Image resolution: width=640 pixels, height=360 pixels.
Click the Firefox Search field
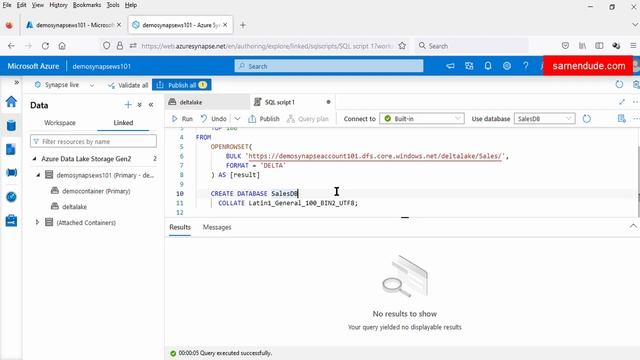pos(471,46)
